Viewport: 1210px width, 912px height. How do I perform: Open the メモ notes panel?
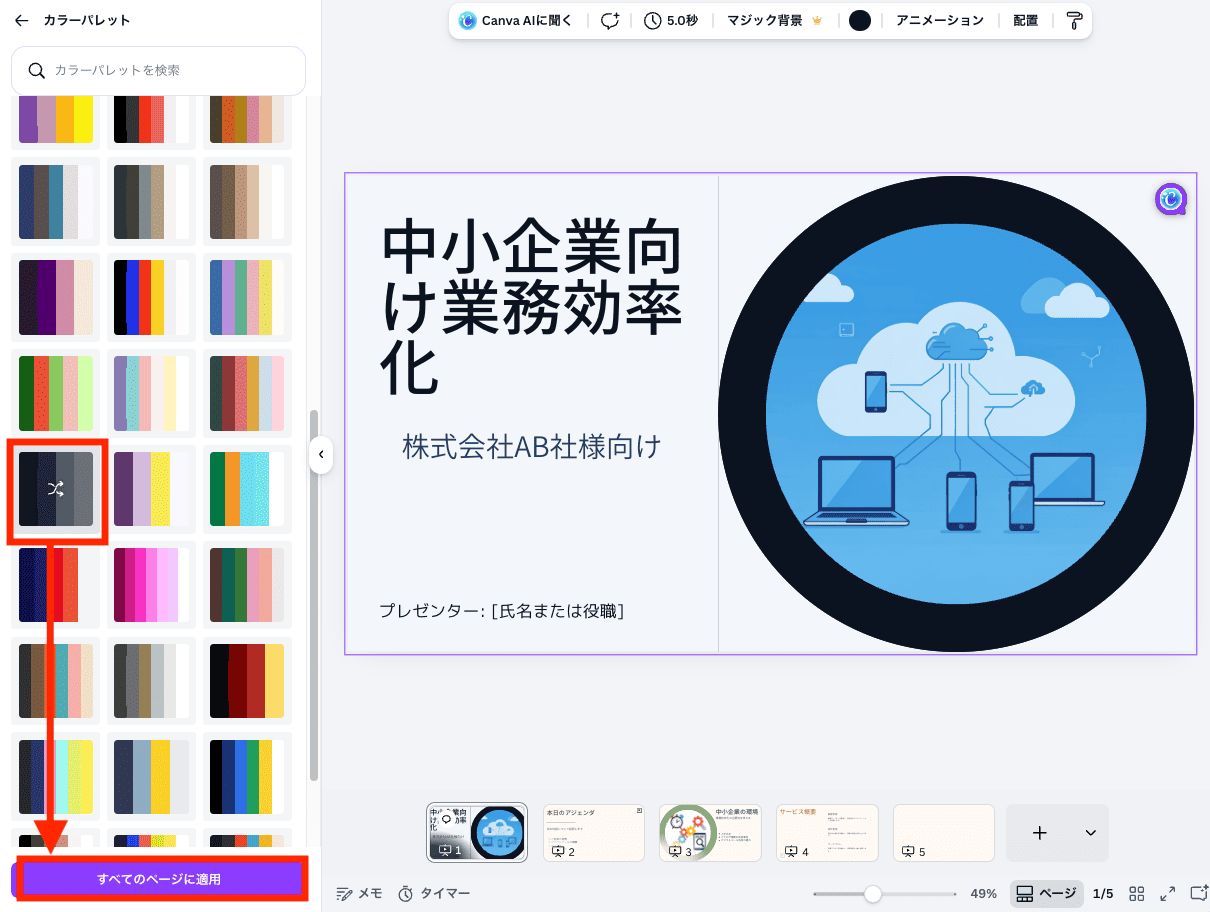[359, 893]
